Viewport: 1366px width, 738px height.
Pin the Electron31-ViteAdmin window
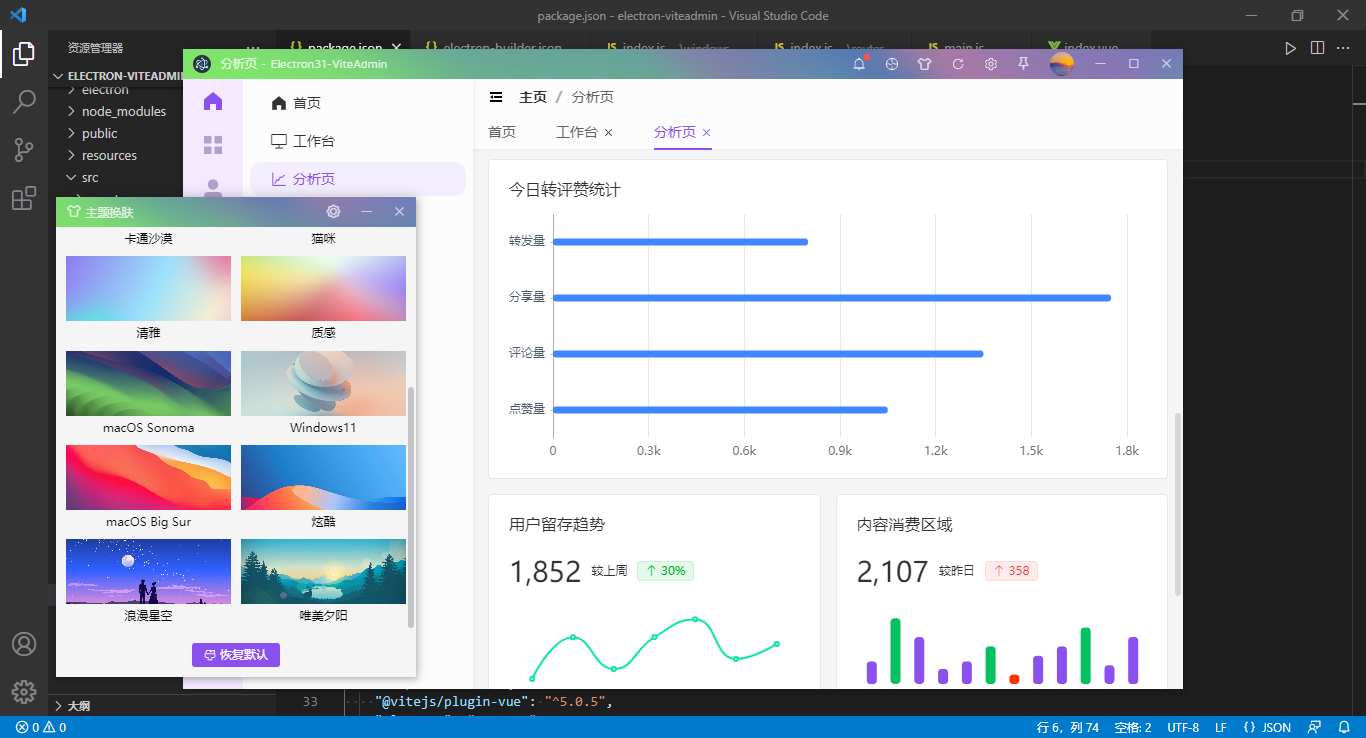[1023, 63]
